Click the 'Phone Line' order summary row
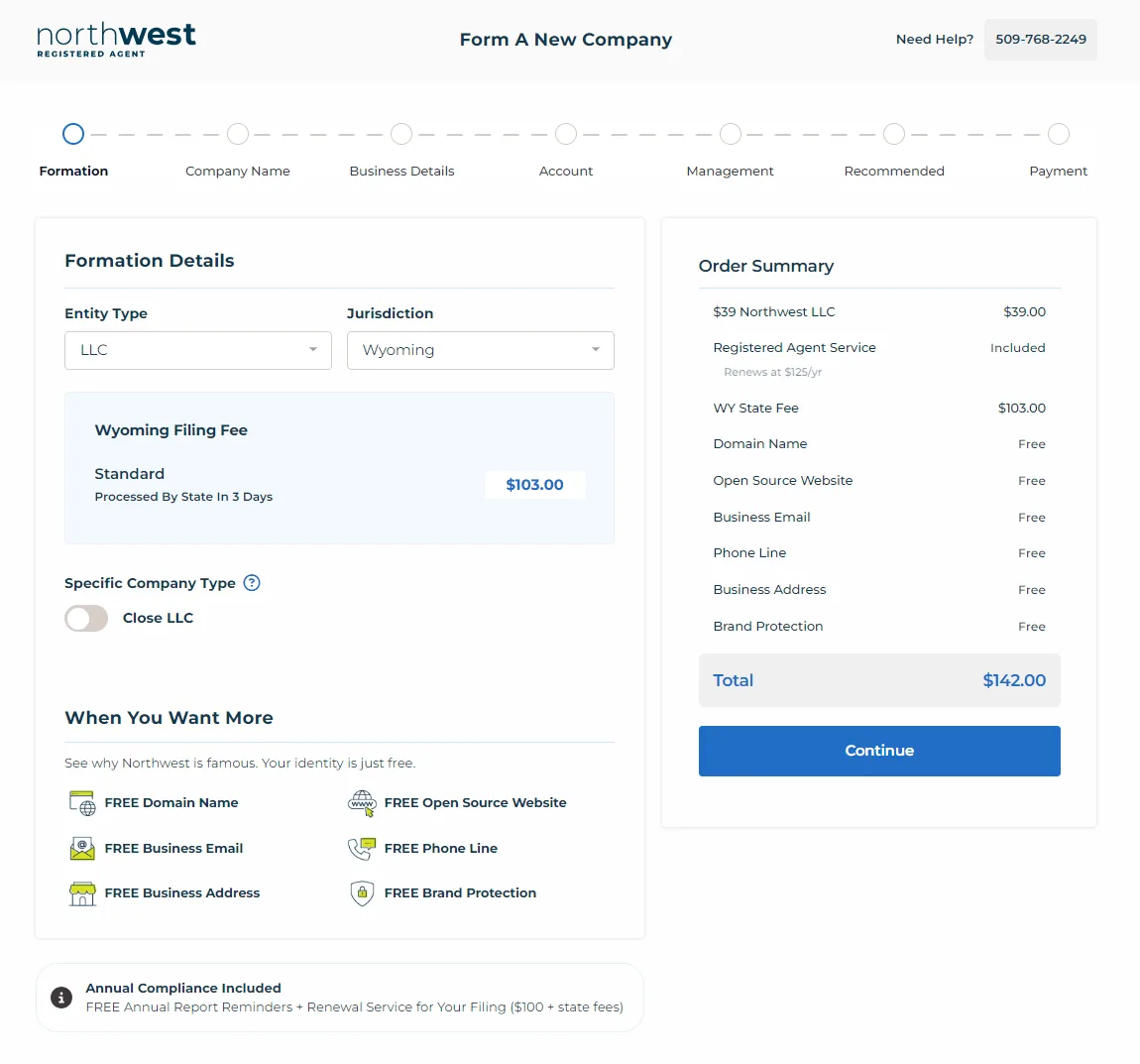1140x1064 pixels. point(879,553)
